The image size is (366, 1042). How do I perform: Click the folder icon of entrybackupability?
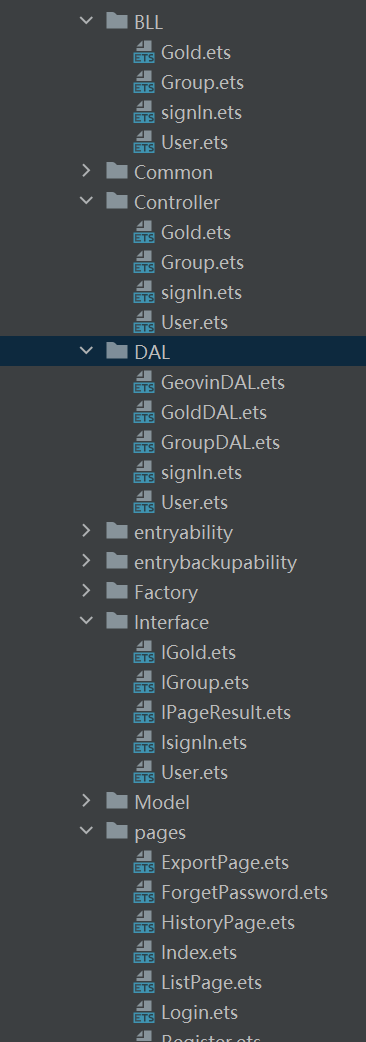(x=116, y=562)
